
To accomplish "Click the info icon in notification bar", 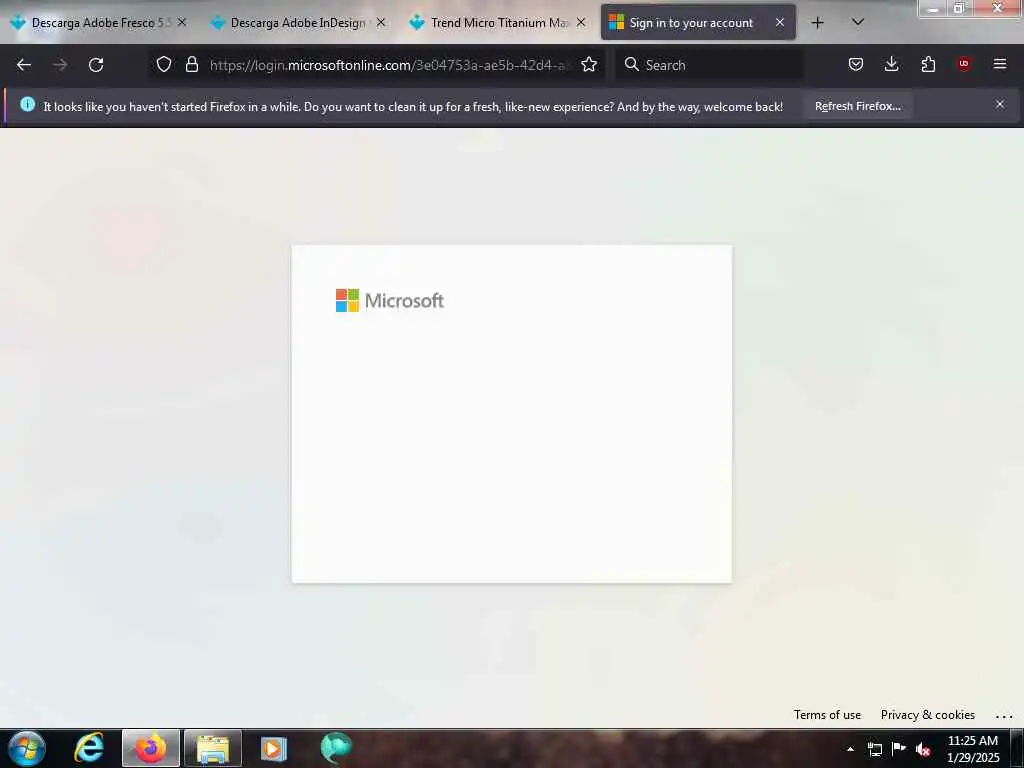I will pyautogui.click(x=27, y=104).
